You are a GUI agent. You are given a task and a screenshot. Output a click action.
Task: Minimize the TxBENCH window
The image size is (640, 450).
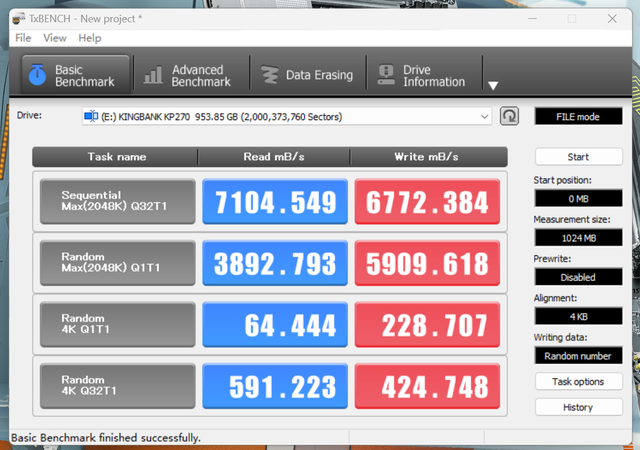pos(532,18)
